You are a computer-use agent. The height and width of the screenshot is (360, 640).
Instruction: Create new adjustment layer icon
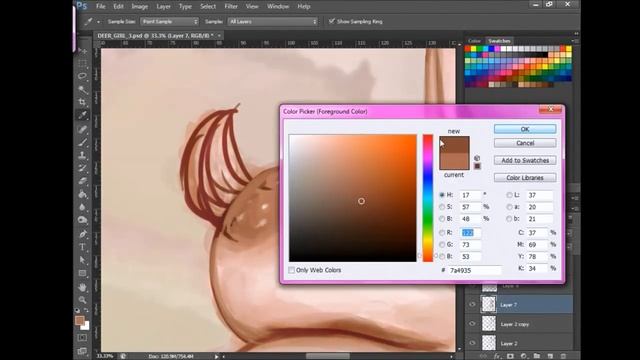pos(524,356)
